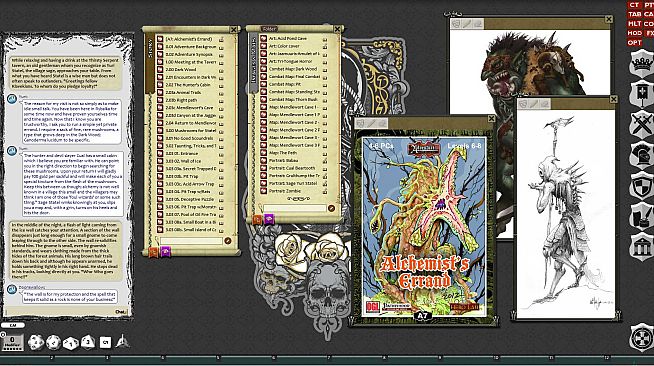Image resolution: width=654 pixels, height=366 pixels.
Task: Pick the d12 die
Action: 53,342
